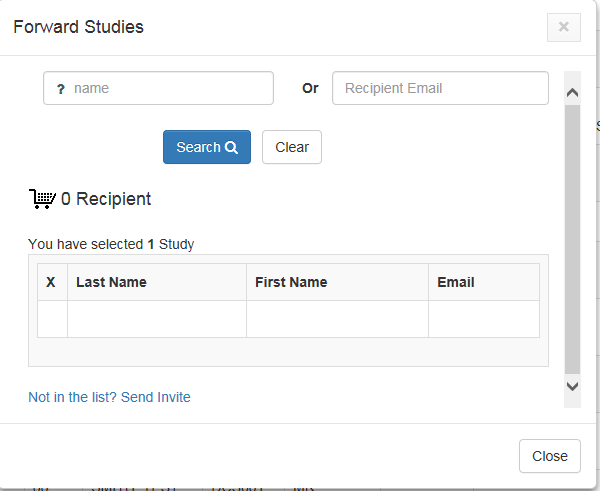
Task: Click the scroll down arrow chevron
Action: 572,386
